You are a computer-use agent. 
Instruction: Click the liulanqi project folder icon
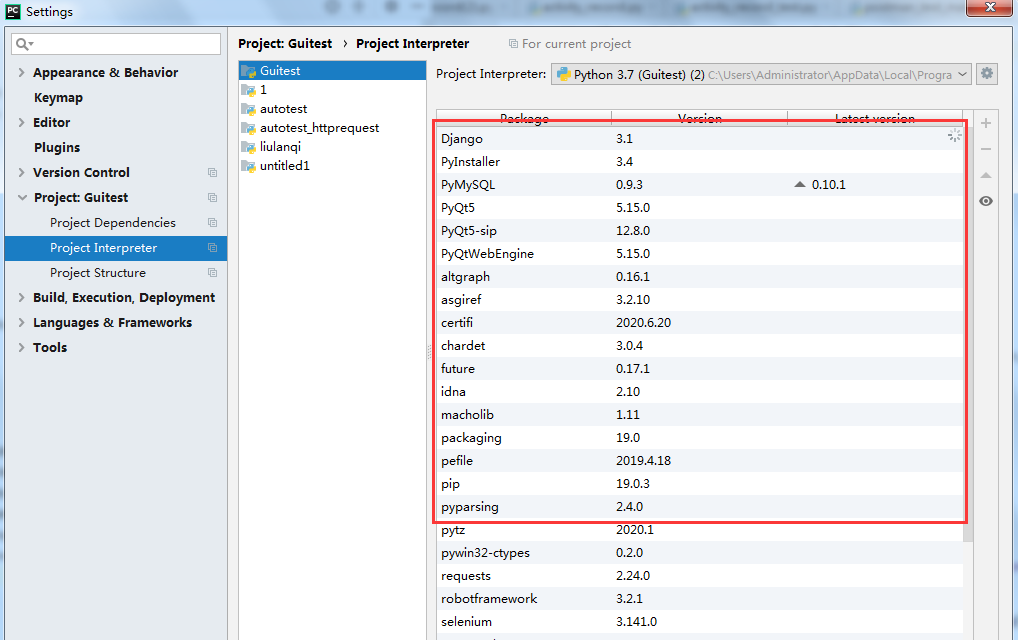coord(249,147)
